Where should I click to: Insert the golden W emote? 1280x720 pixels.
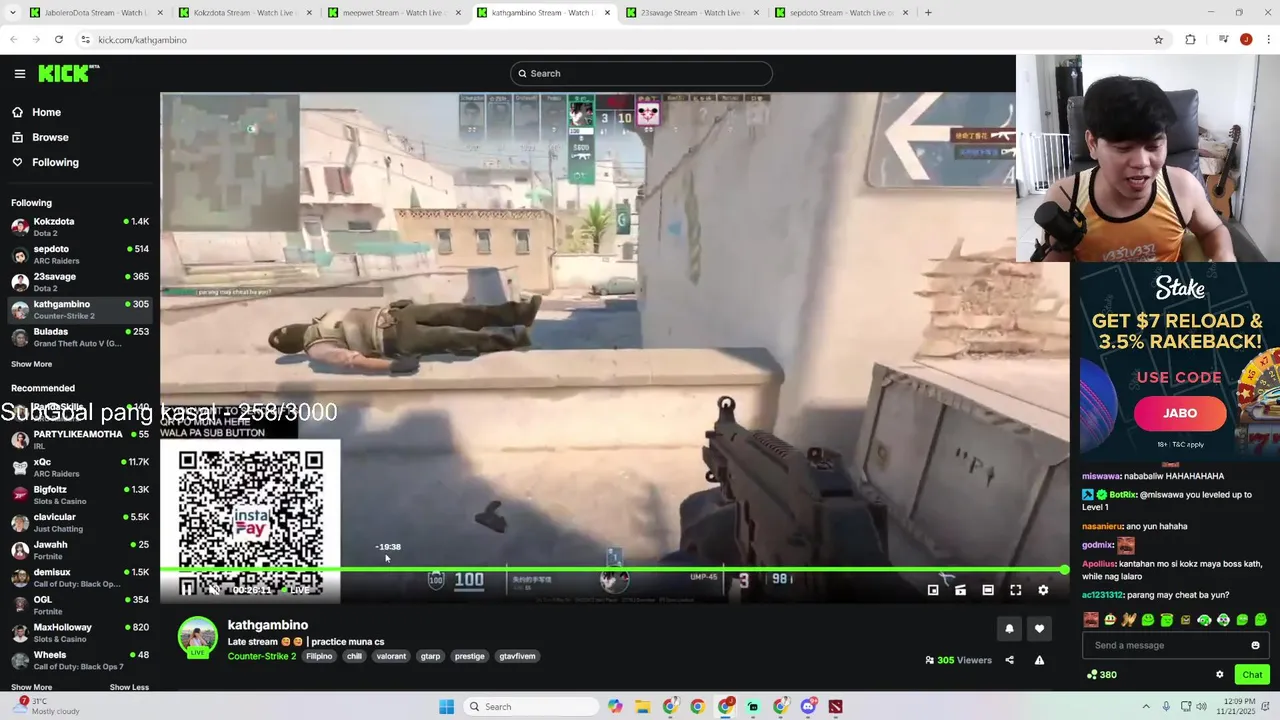tap(1129, 620)
